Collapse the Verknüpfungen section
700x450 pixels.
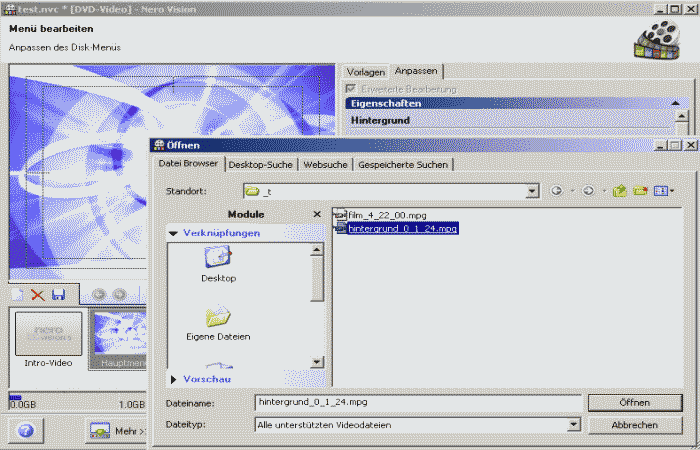(x=175, y=233)
